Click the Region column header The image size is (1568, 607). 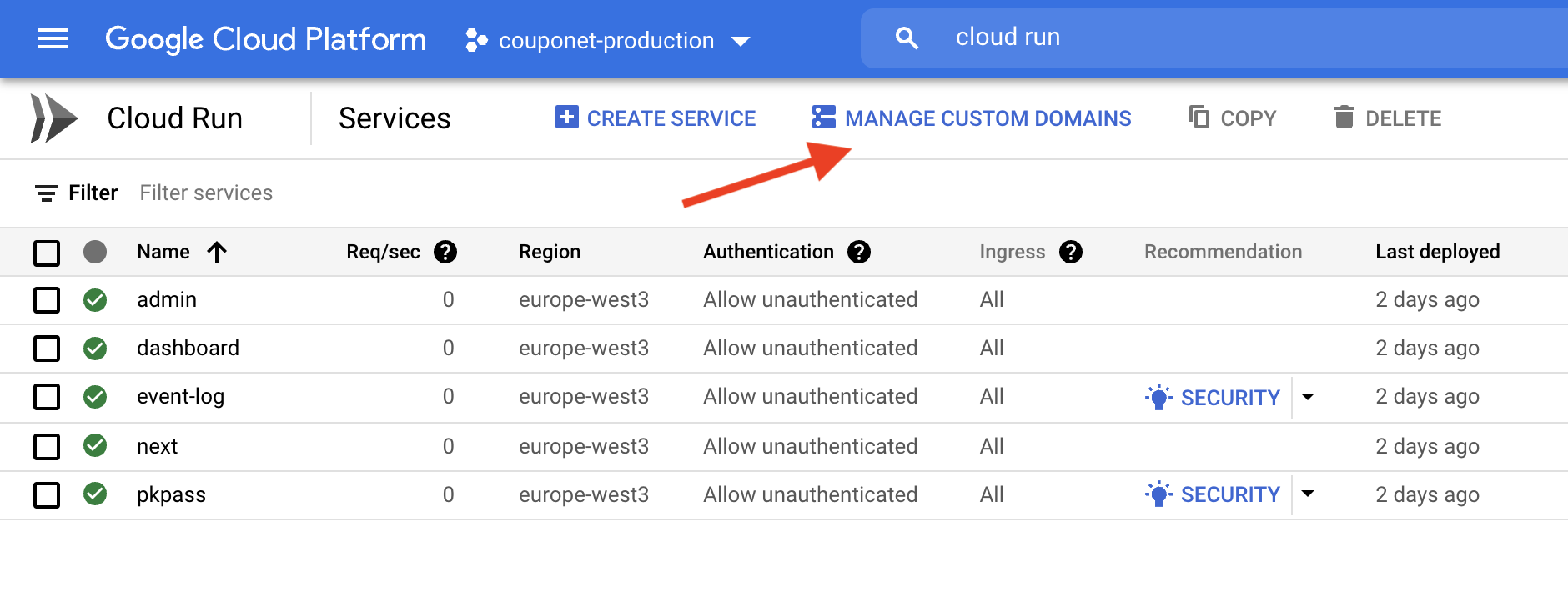550,252
